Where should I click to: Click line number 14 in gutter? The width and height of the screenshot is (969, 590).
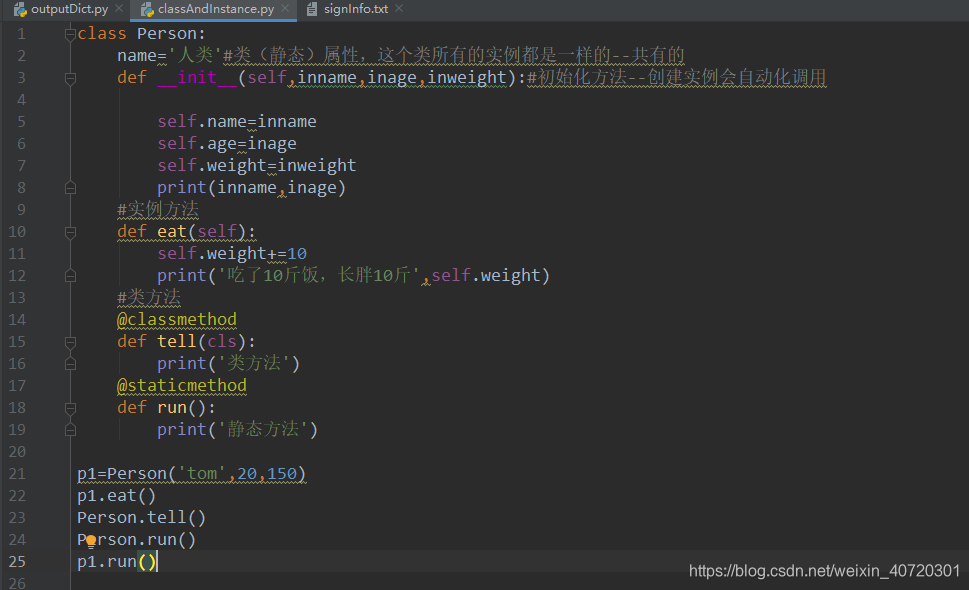click(x=17, y=319)
